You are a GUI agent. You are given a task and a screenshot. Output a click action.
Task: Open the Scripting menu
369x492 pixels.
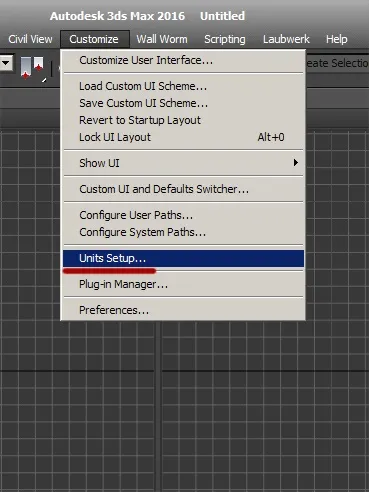pos(225,39)
